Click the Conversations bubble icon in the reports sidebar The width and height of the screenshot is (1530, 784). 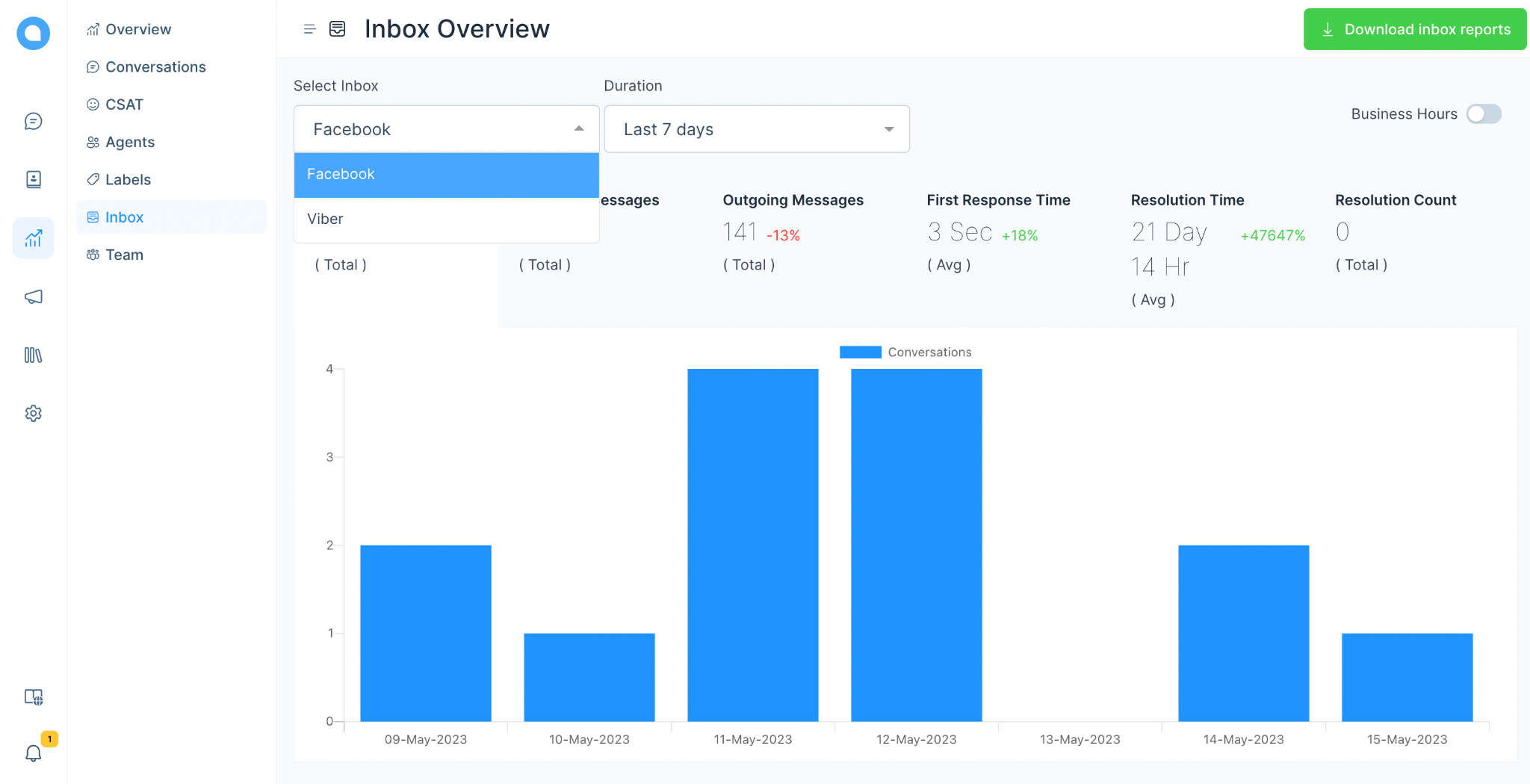[x=93, y=67]
